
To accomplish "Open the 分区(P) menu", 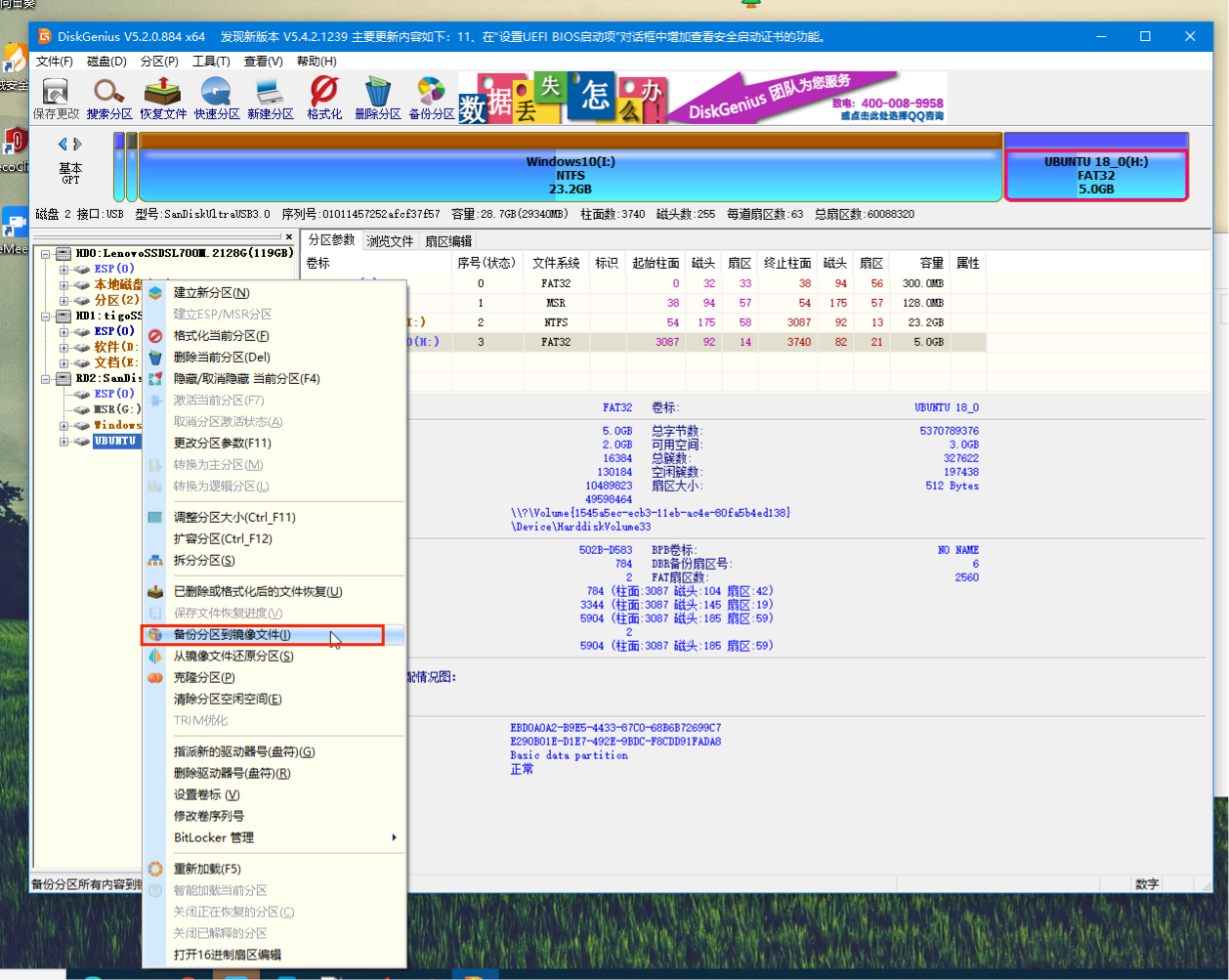I will pos(159,61).
